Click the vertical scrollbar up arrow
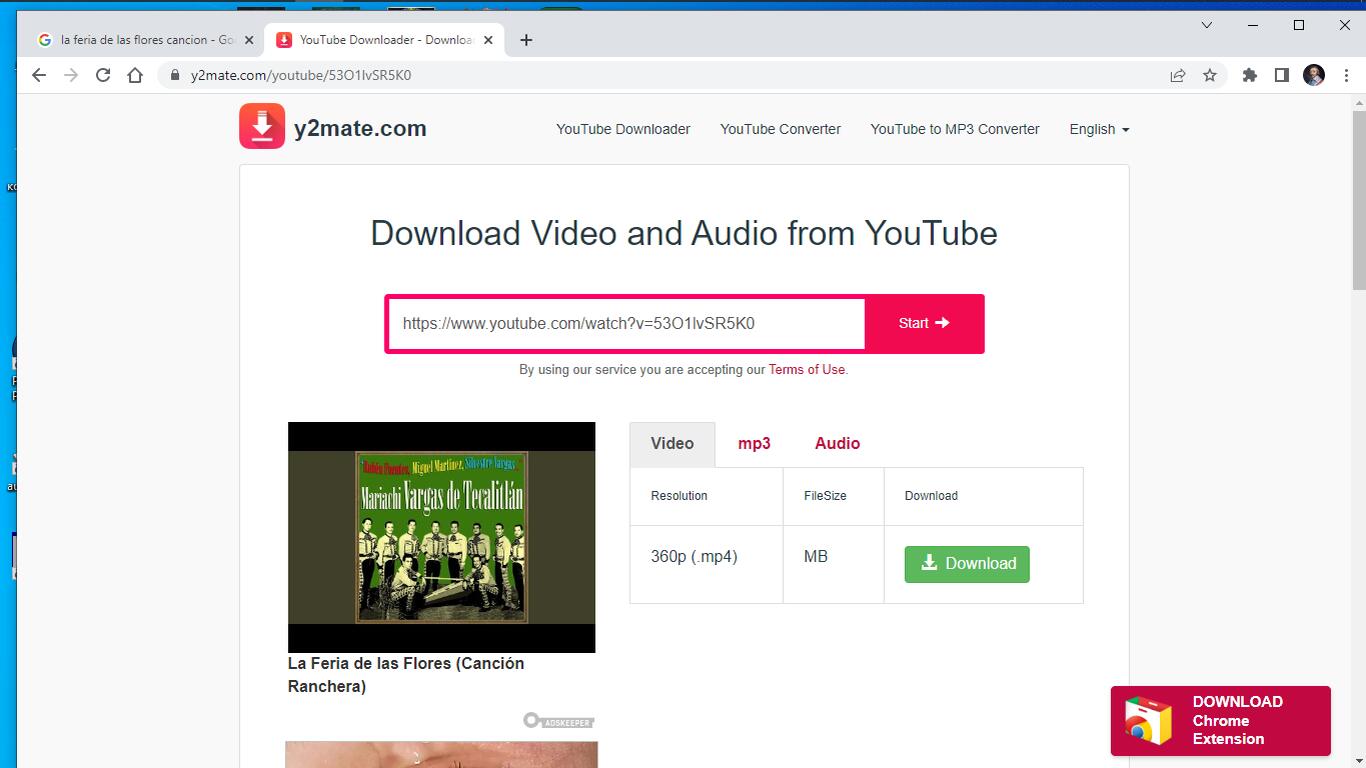The width and height of the screenshot is (1366, 768). [x=1358, y=103]
